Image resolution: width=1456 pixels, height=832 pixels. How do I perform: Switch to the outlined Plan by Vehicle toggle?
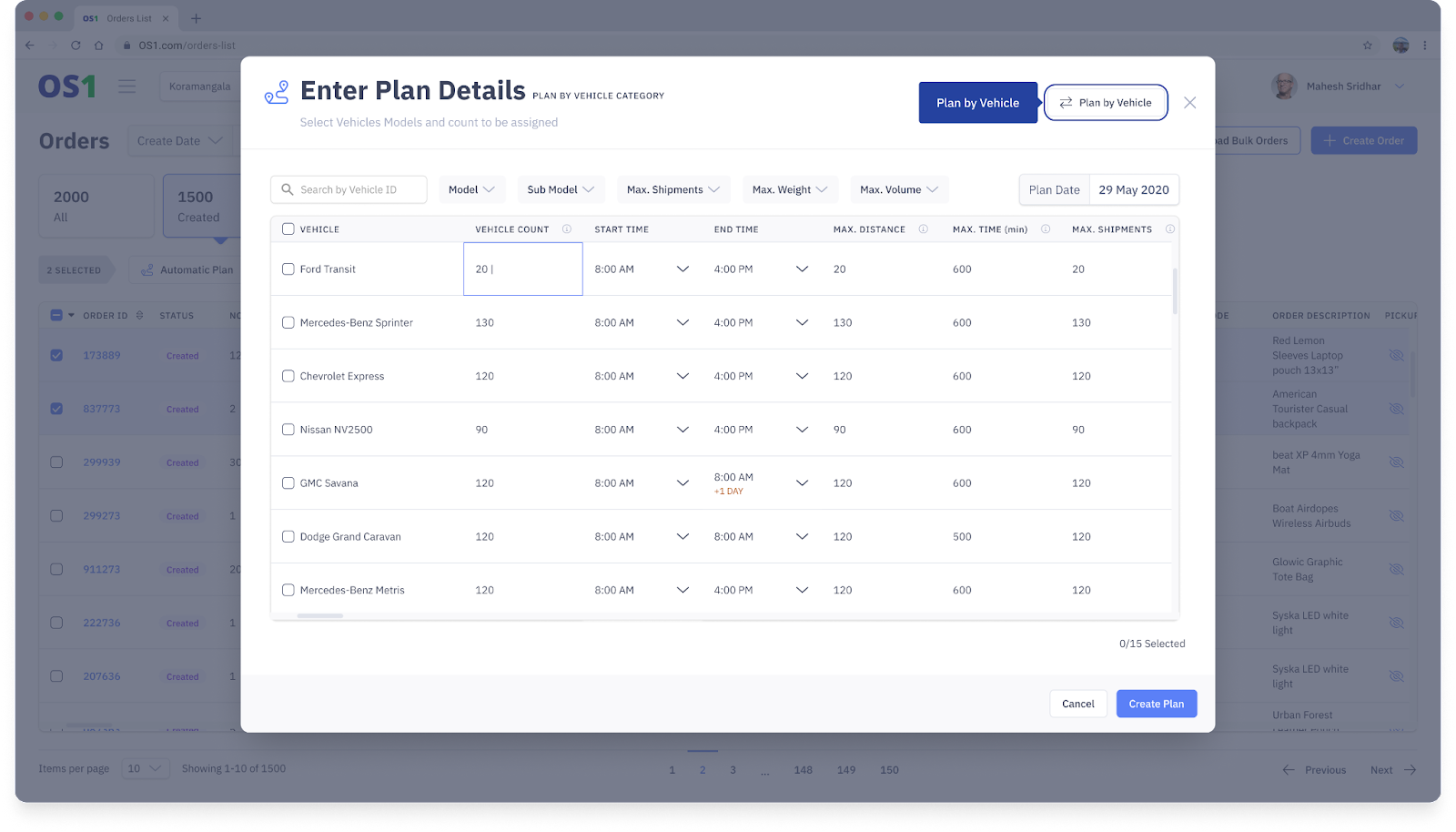click(x=1106, y=103)
